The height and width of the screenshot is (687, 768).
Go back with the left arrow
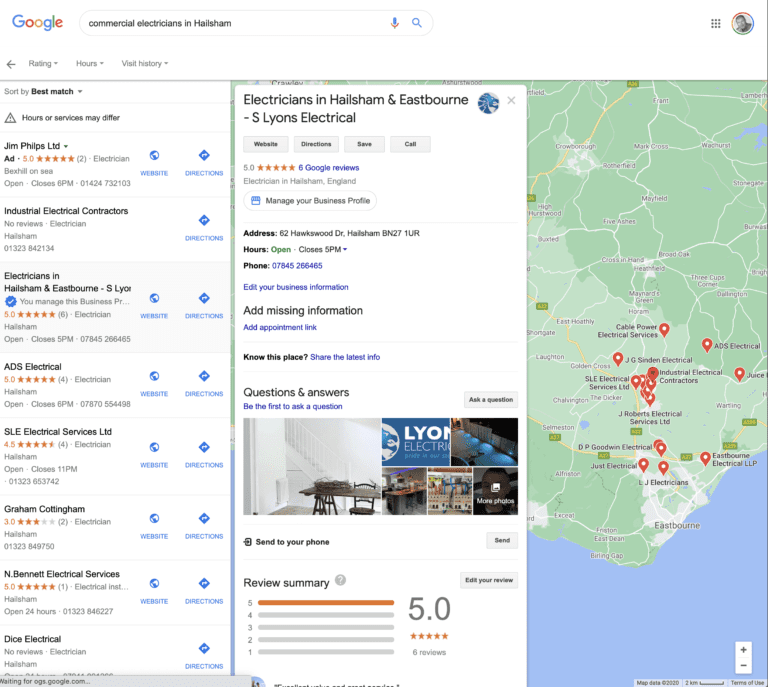[11, 64]
